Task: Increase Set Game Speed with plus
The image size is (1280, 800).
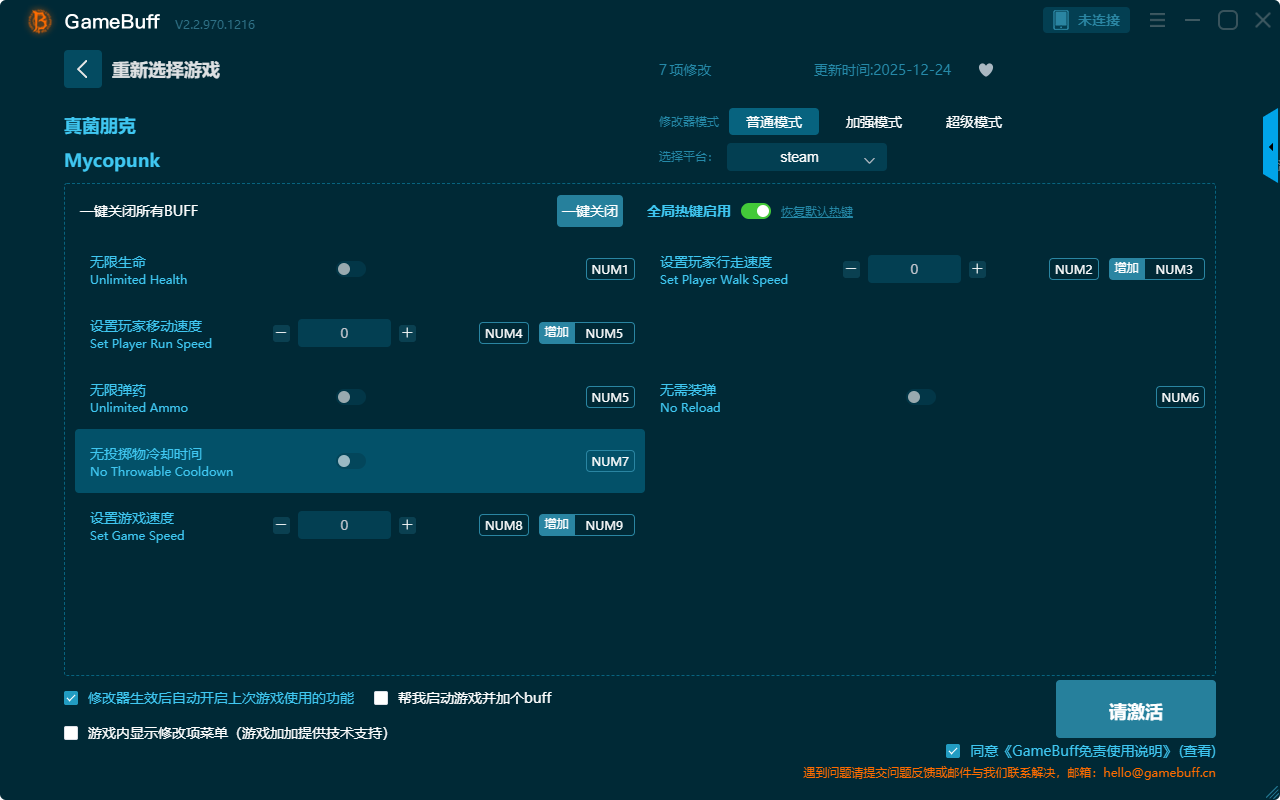Action: (407, 525)
